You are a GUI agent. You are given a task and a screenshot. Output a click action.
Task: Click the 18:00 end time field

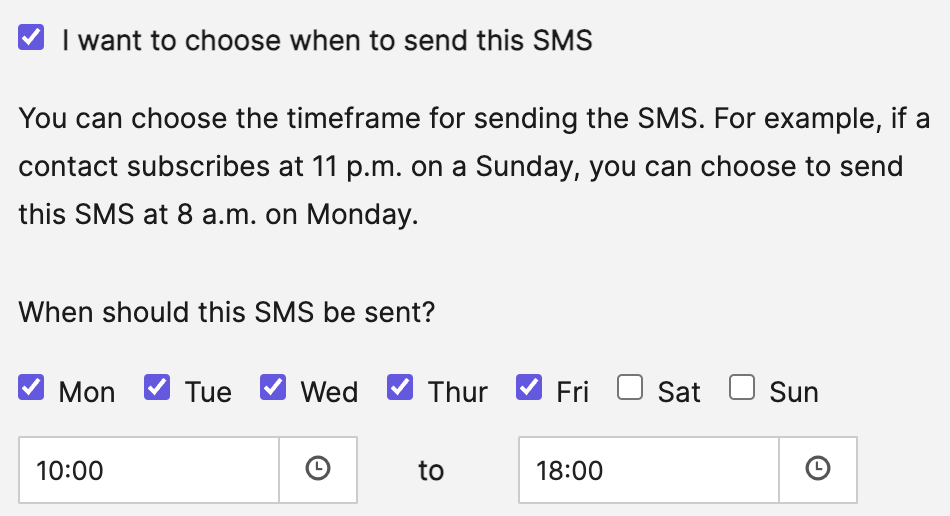tap(648, 469)
